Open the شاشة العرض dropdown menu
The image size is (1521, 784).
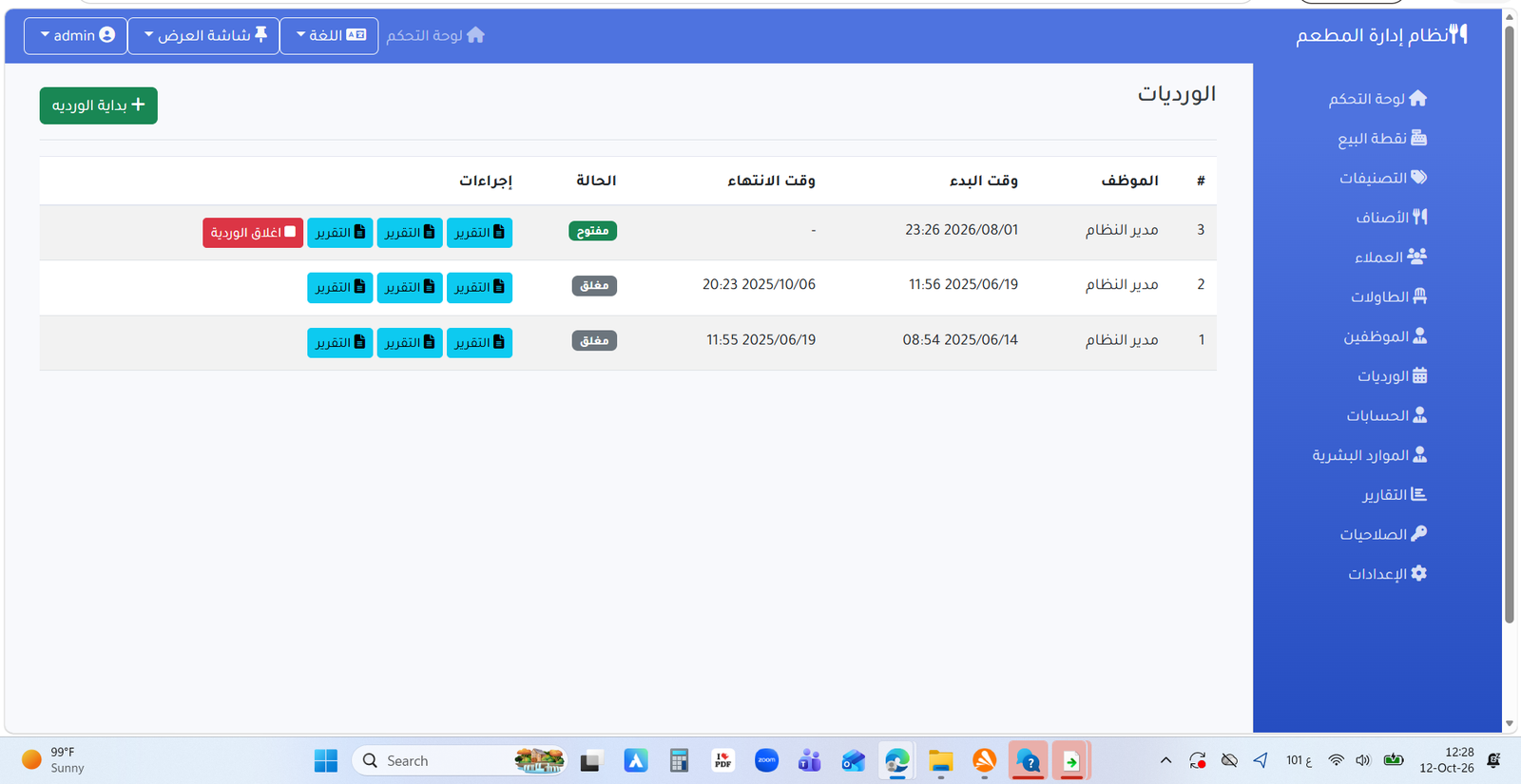coord(204,35)
